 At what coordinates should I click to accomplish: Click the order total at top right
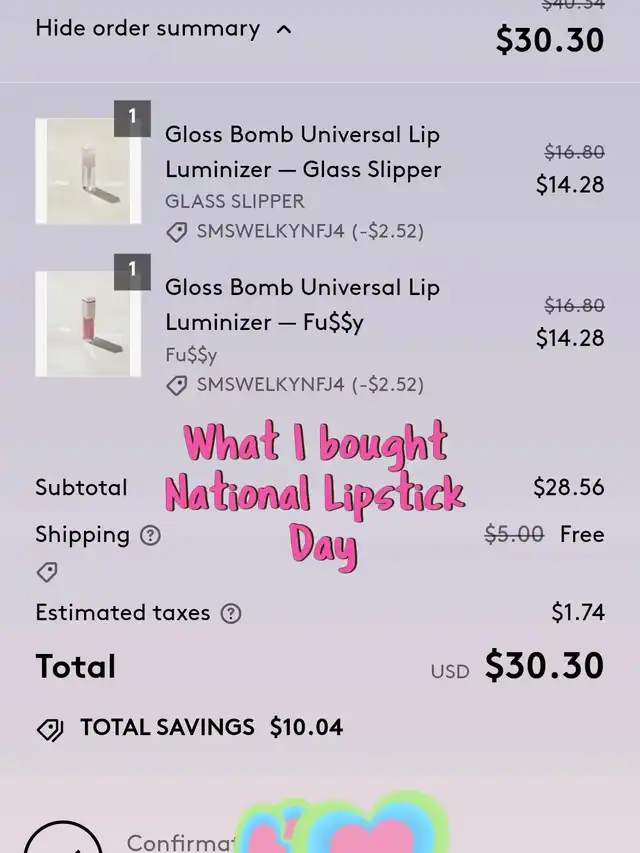(550, 39)
